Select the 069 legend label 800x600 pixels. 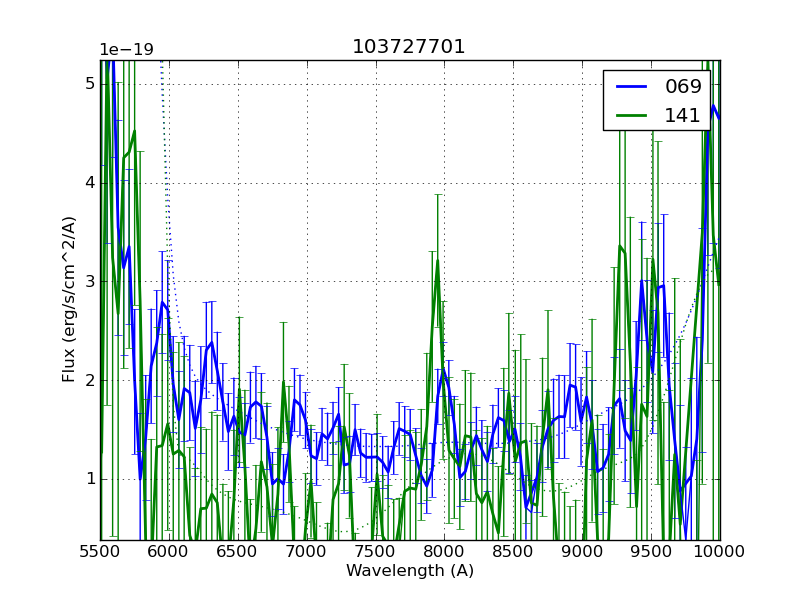click(x=683, y=87)
